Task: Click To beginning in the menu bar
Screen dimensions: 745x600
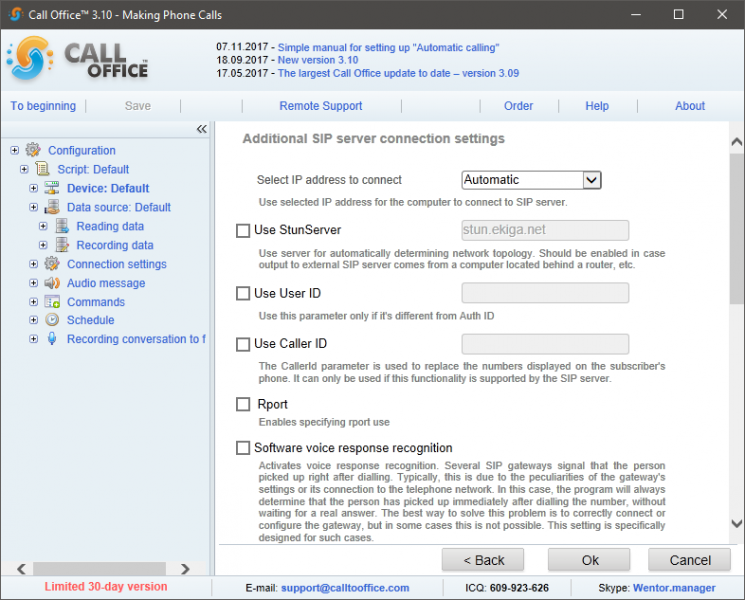Action: point(43,106)
